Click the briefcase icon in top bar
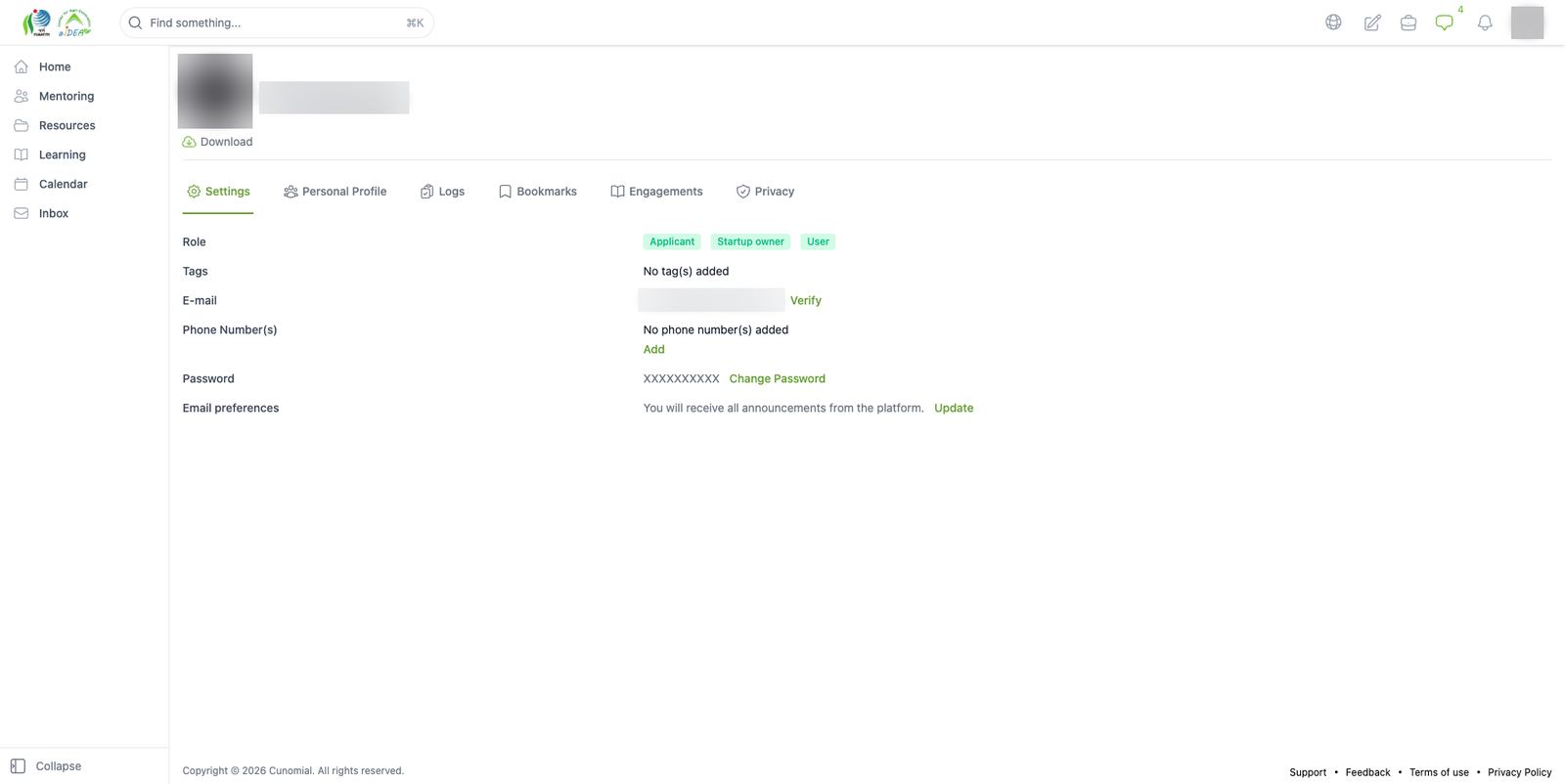Screen dimensions: 1565x784 click(x=1408, y=22)
